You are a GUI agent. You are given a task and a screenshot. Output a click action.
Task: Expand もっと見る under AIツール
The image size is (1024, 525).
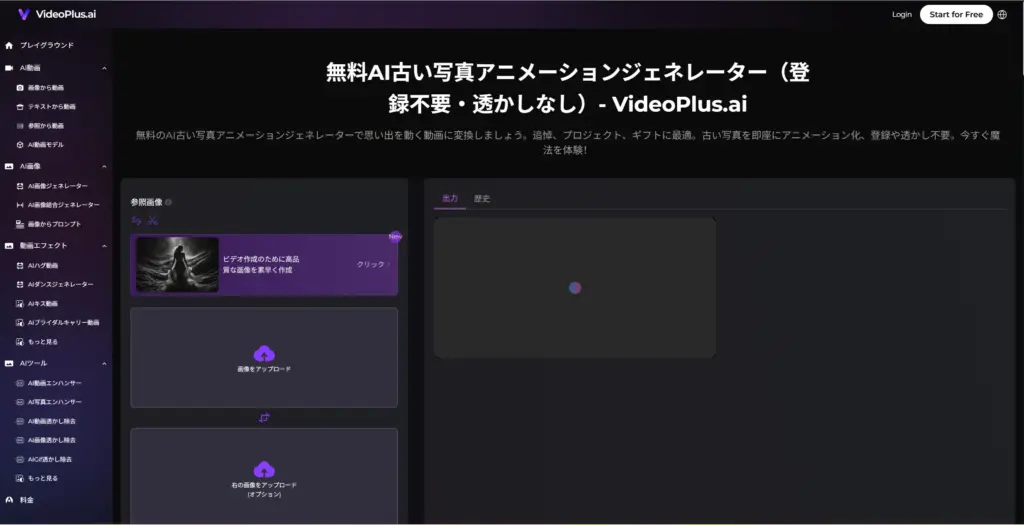coord(42,478)
